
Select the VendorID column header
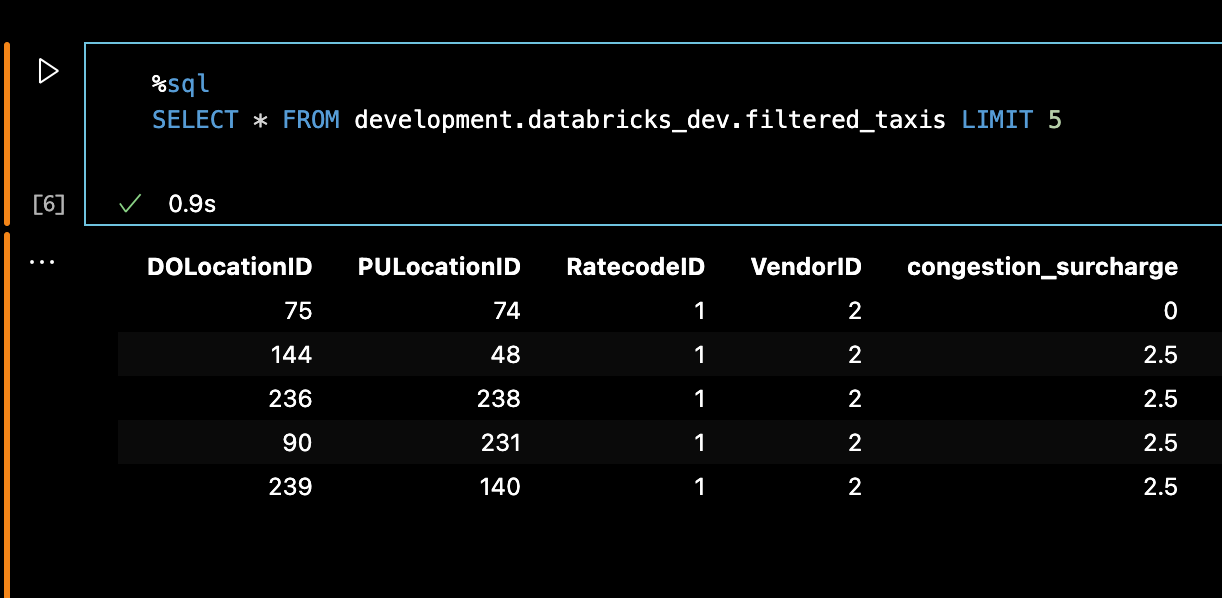tap(806, 266)
